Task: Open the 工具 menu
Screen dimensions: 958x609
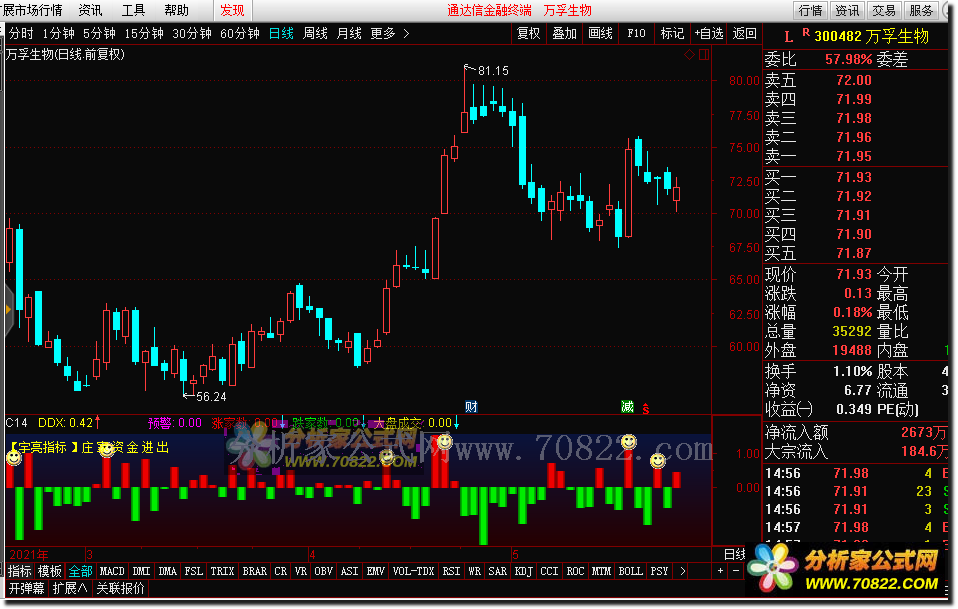Action: pyautogui.click(x=133, y=10)
